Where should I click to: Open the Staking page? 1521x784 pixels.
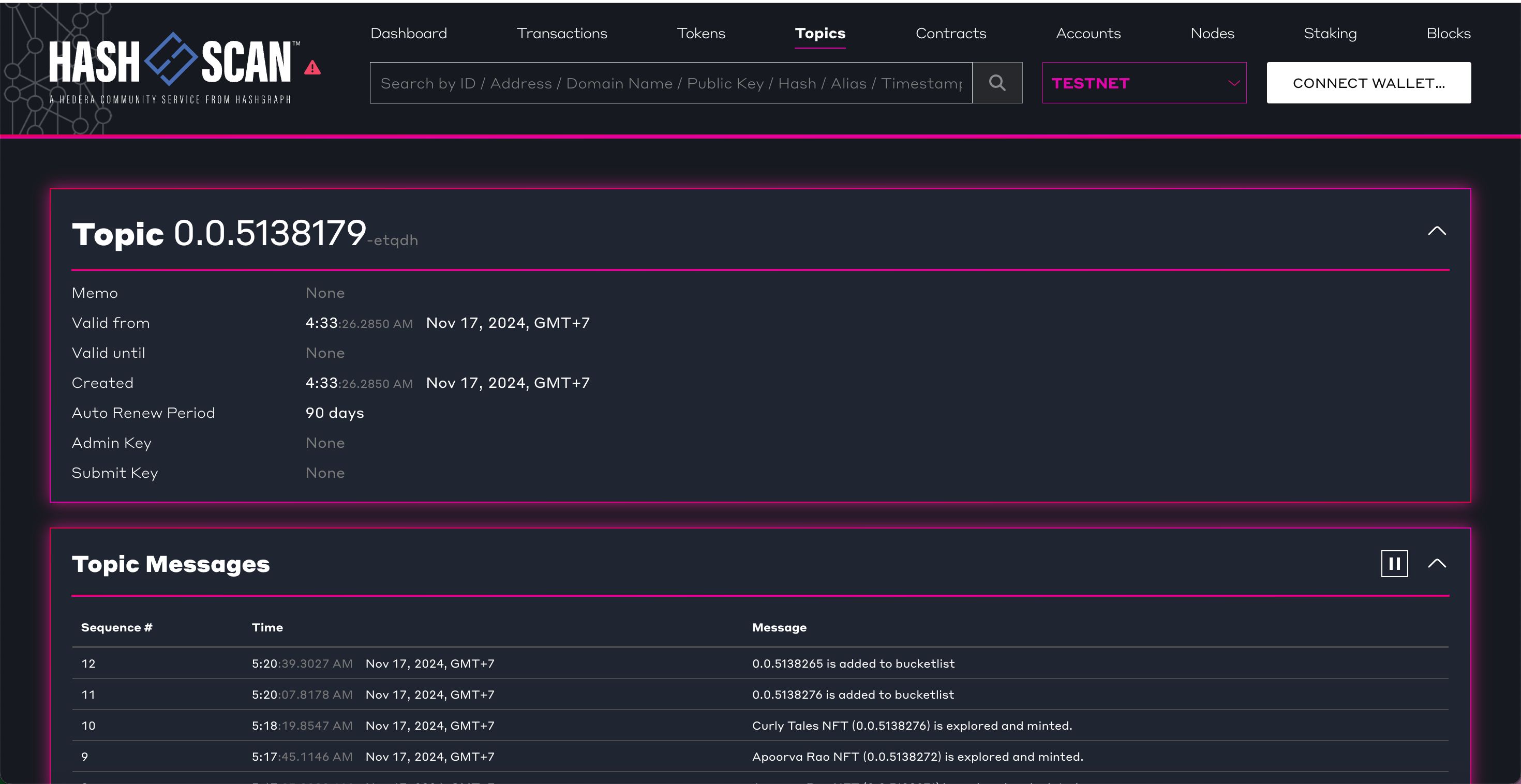(x=1330, y=34)
